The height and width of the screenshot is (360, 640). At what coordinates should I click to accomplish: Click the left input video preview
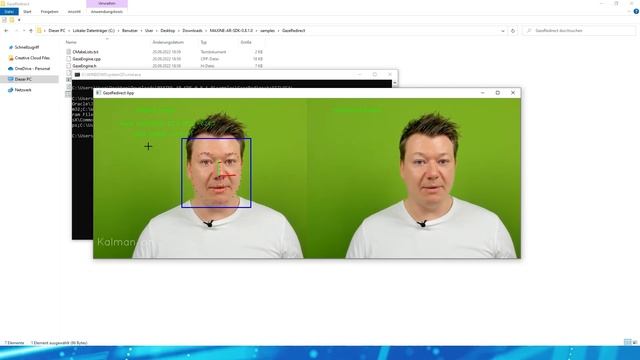click(x=200, y=178)
